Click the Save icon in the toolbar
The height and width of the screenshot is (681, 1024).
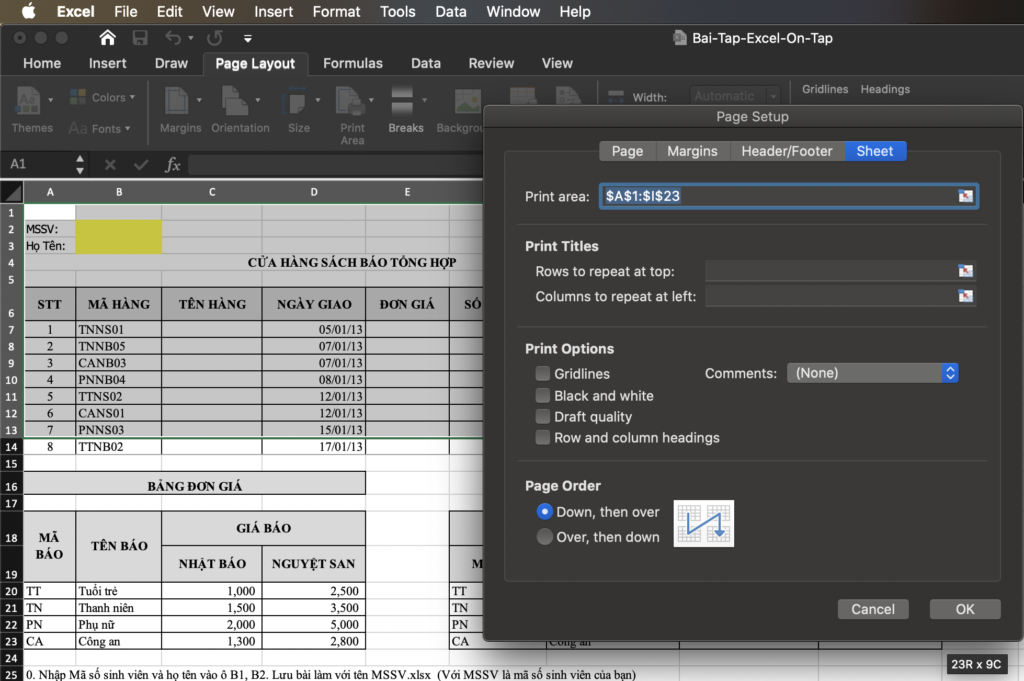(x=140, y=38)
